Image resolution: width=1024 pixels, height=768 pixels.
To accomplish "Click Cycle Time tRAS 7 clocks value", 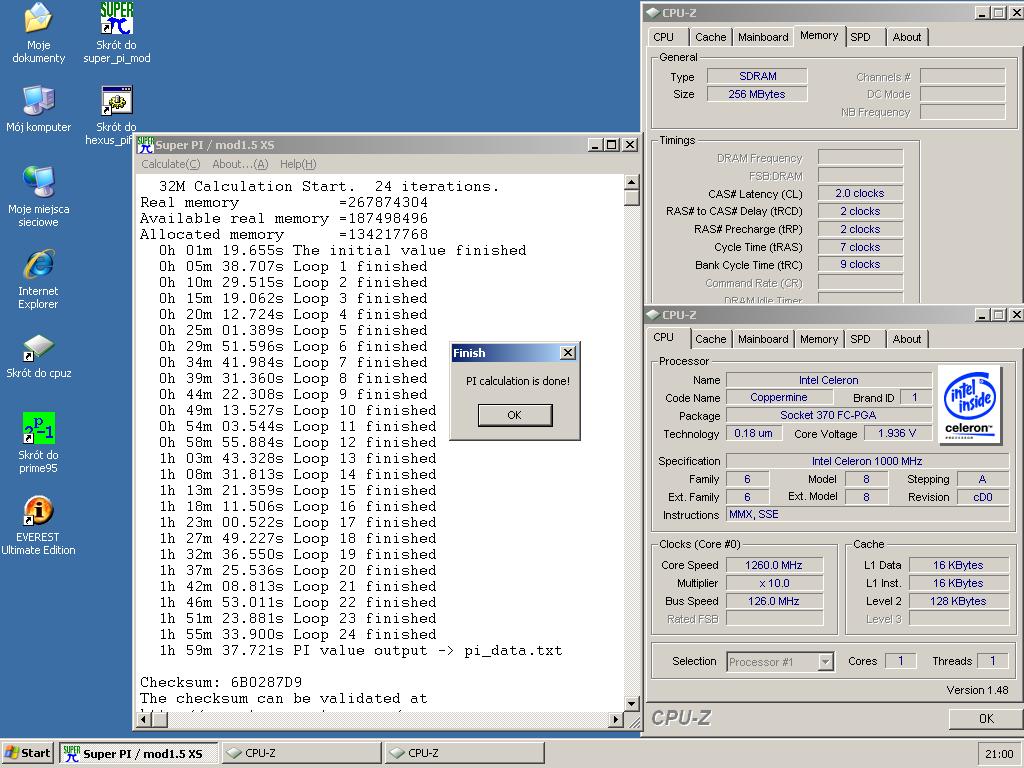I will point(860,247).
